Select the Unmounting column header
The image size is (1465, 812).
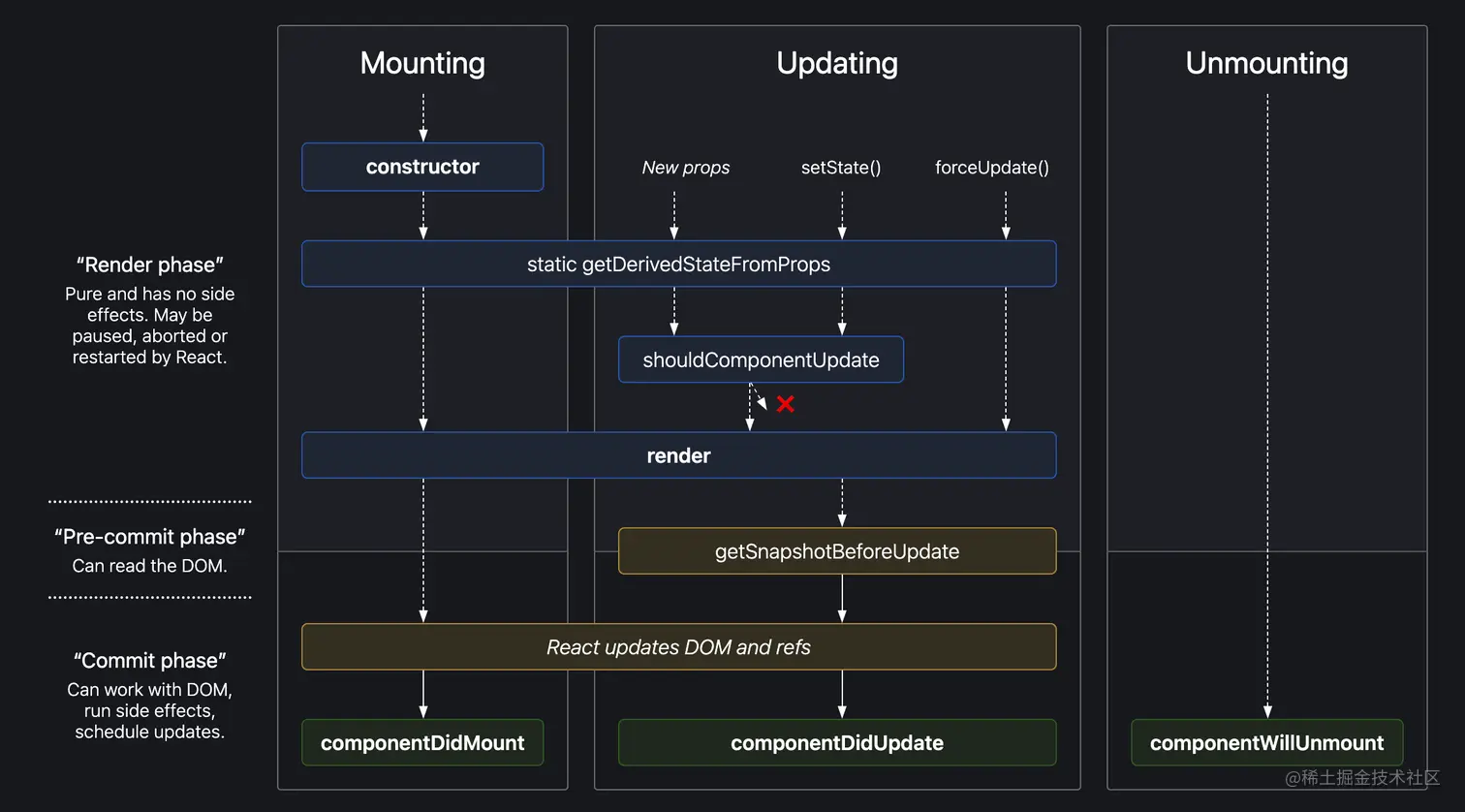[x=1266, y=63]
